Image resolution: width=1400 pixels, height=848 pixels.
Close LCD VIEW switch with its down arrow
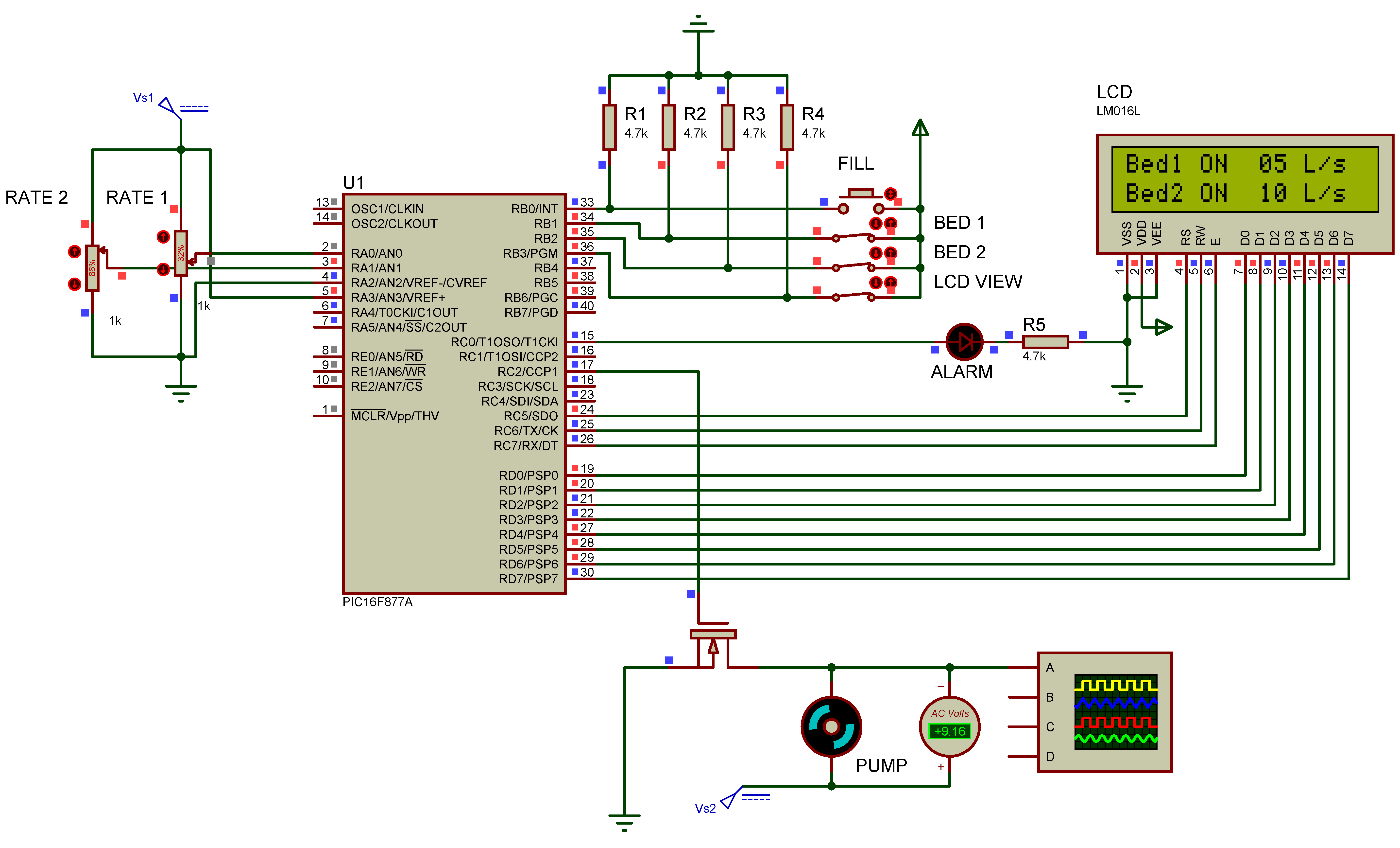(876, 283)
